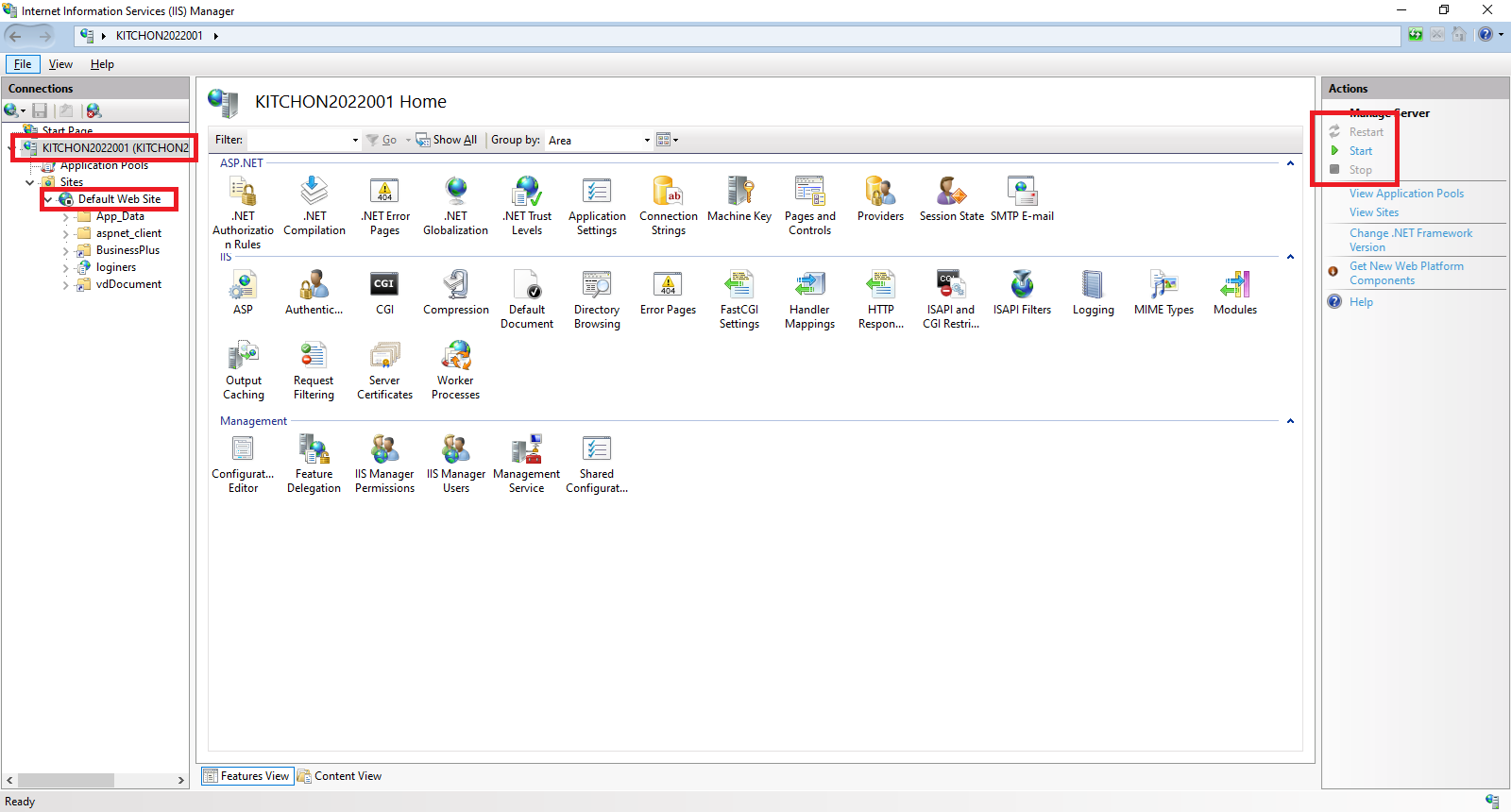Open the File menu
1511x812 pixels.
[23, 64]
